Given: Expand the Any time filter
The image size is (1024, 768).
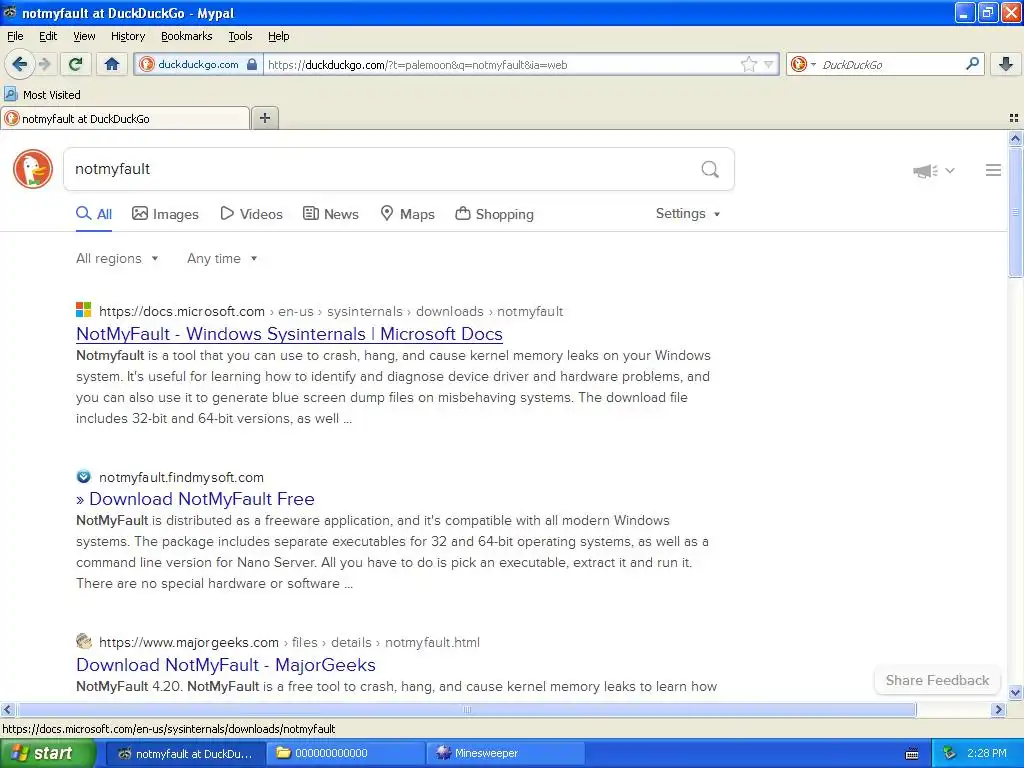Looking at the screenshot, I should pyautogui.click(x=222, y=259).
